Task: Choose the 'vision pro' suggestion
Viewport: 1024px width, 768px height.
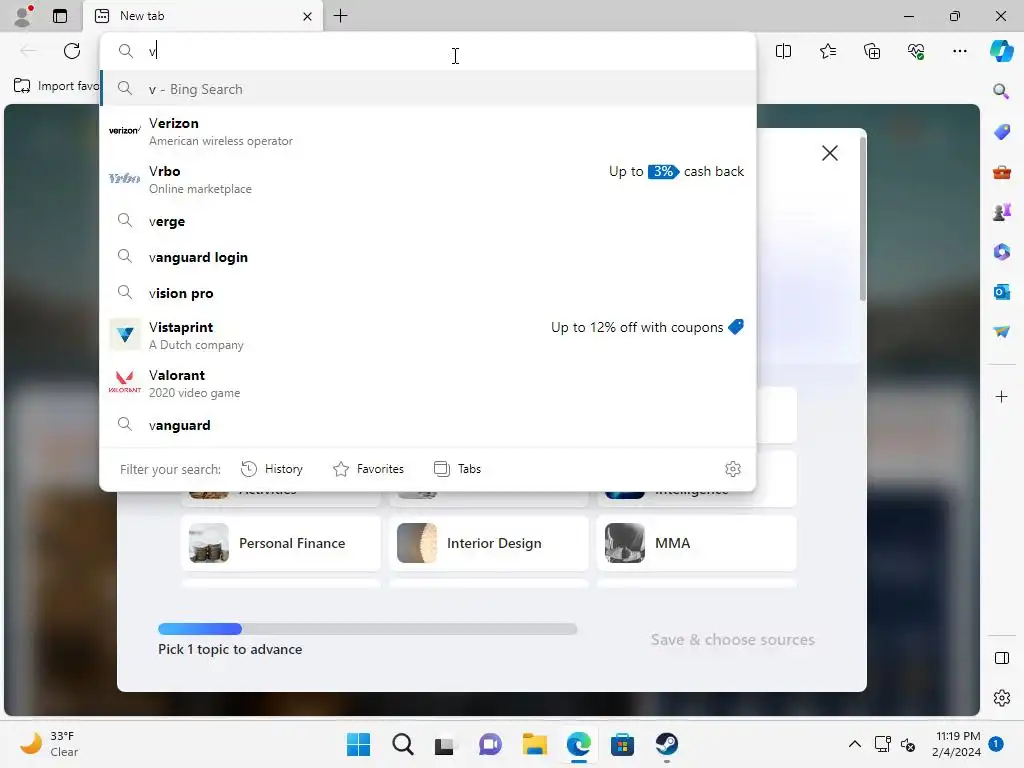Action: pos(428,293)
